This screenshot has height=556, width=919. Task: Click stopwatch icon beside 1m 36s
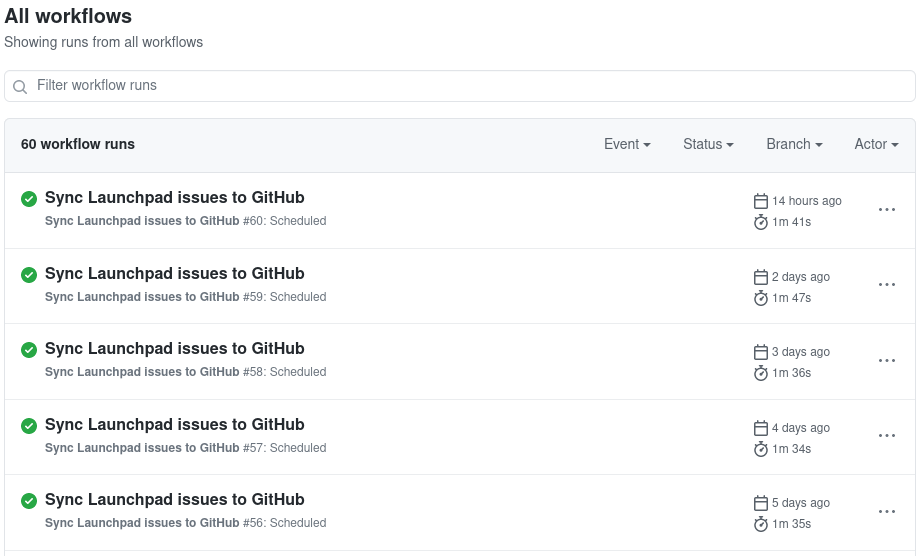tap(761, 373)
